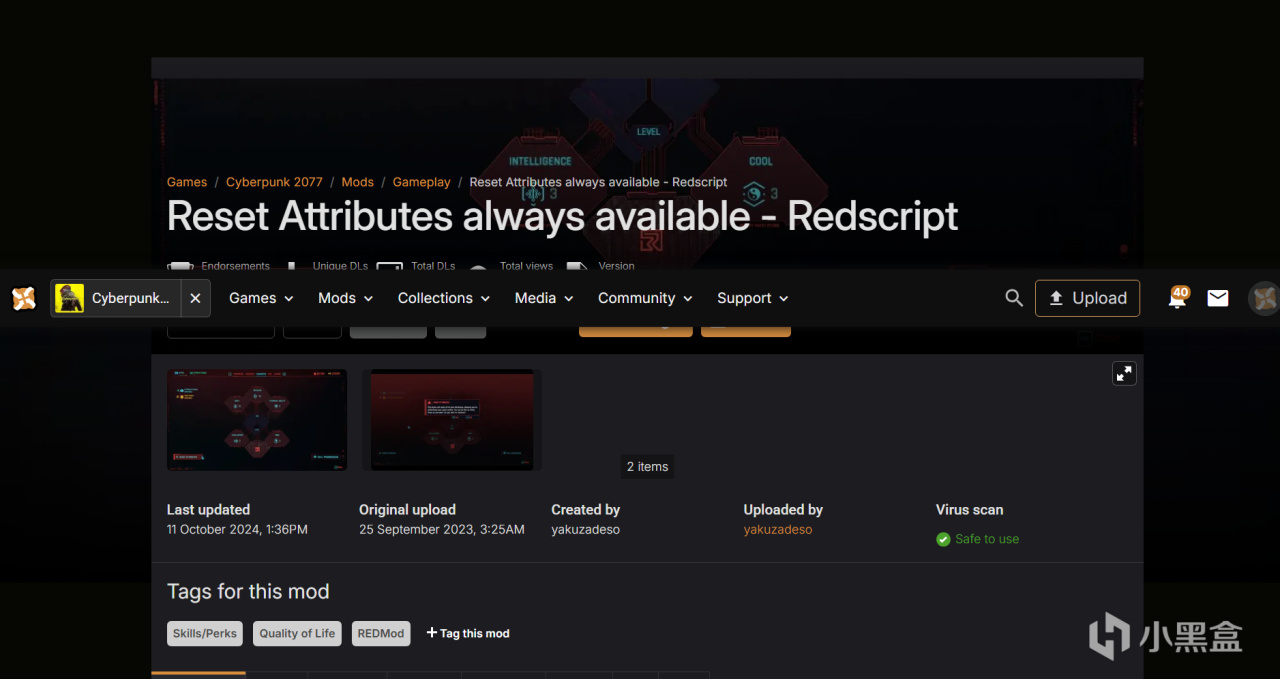Click the Upload button

[1087, 298]
